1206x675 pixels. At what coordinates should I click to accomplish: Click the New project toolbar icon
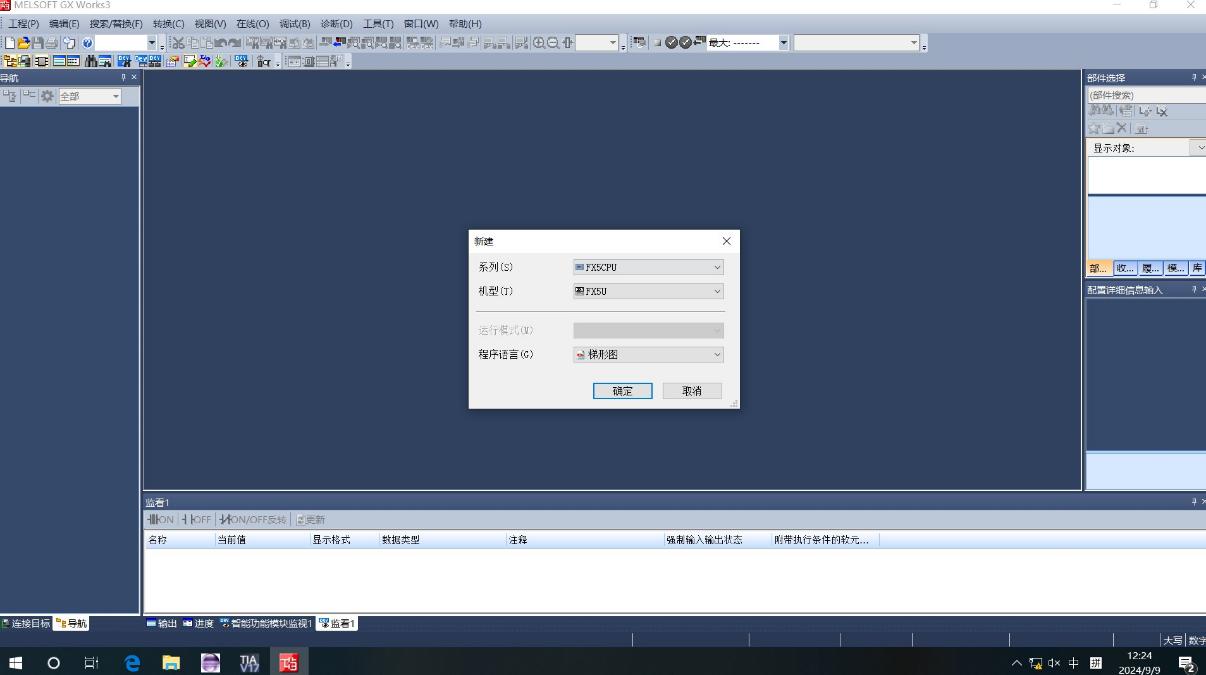pos(9,43)
